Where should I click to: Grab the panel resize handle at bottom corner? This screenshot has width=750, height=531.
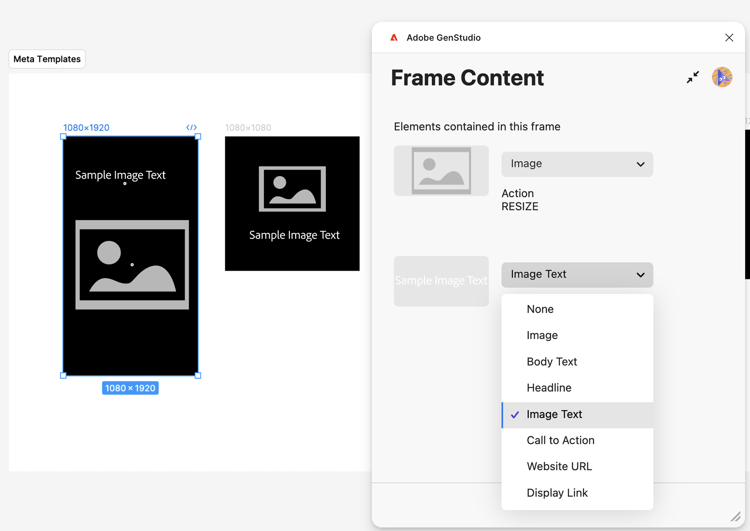(735, 516)
